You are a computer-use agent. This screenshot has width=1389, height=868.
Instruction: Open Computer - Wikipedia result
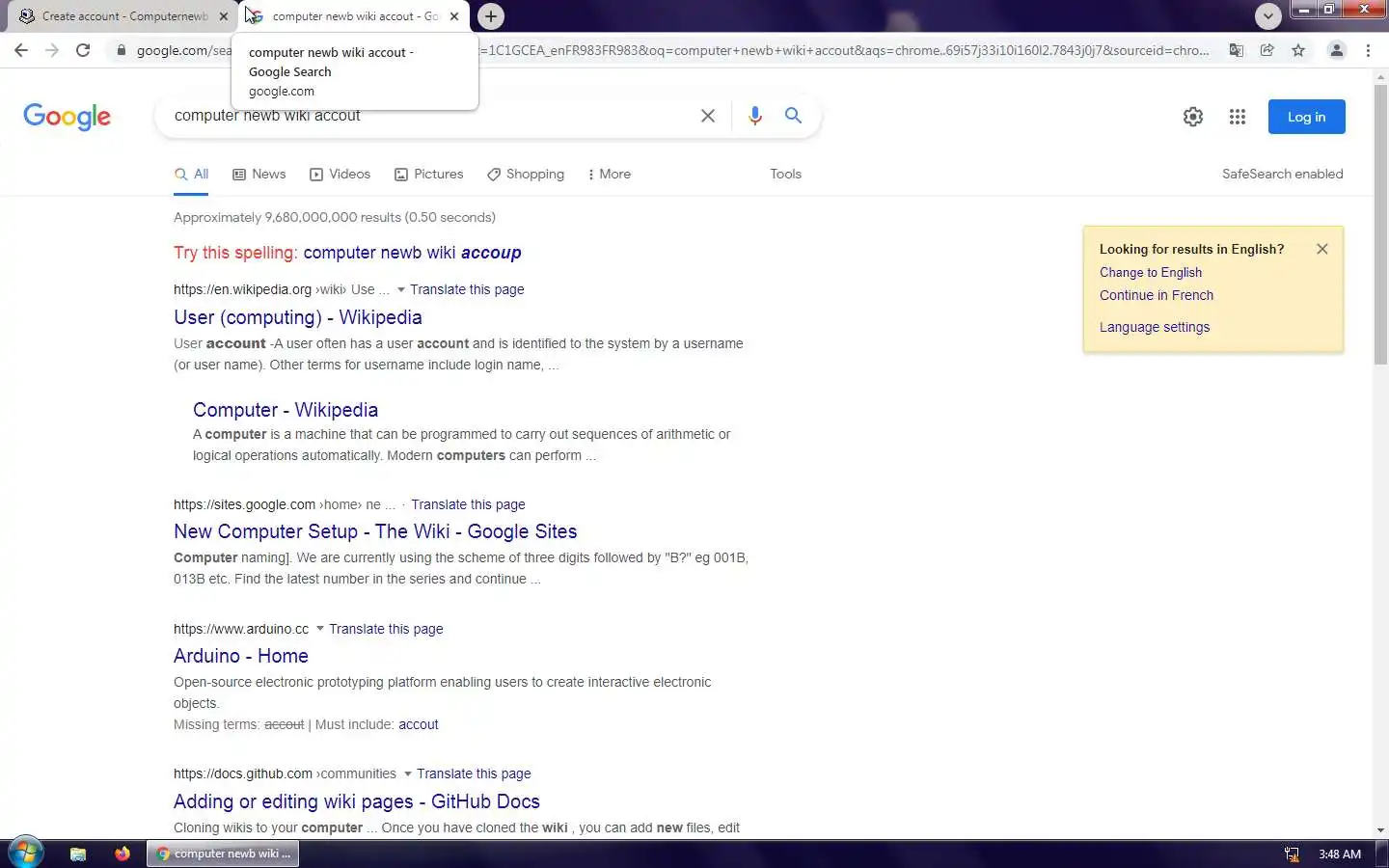tap(286, 410)
